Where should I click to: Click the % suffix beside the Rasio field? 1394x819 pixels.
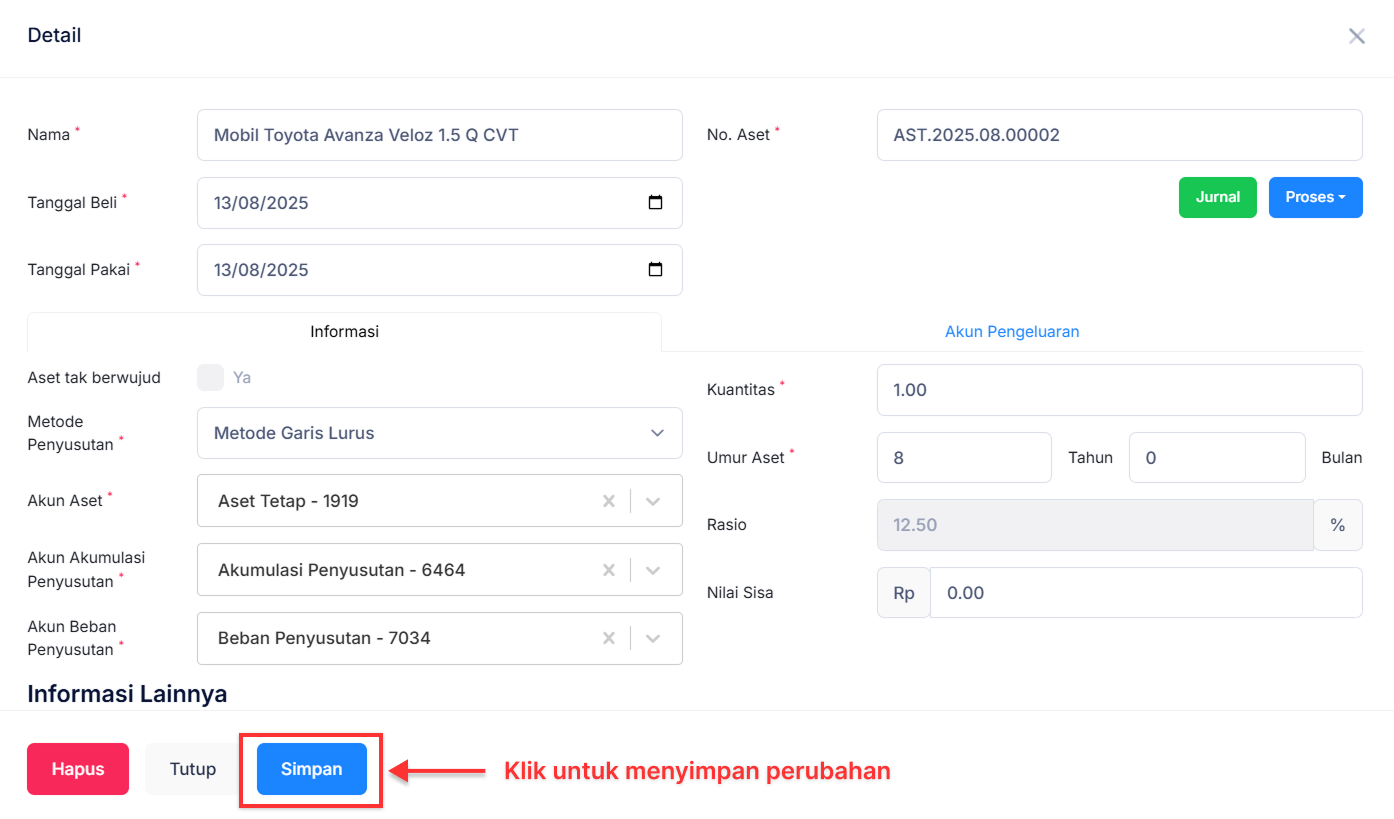click(x=1339, y=524)
